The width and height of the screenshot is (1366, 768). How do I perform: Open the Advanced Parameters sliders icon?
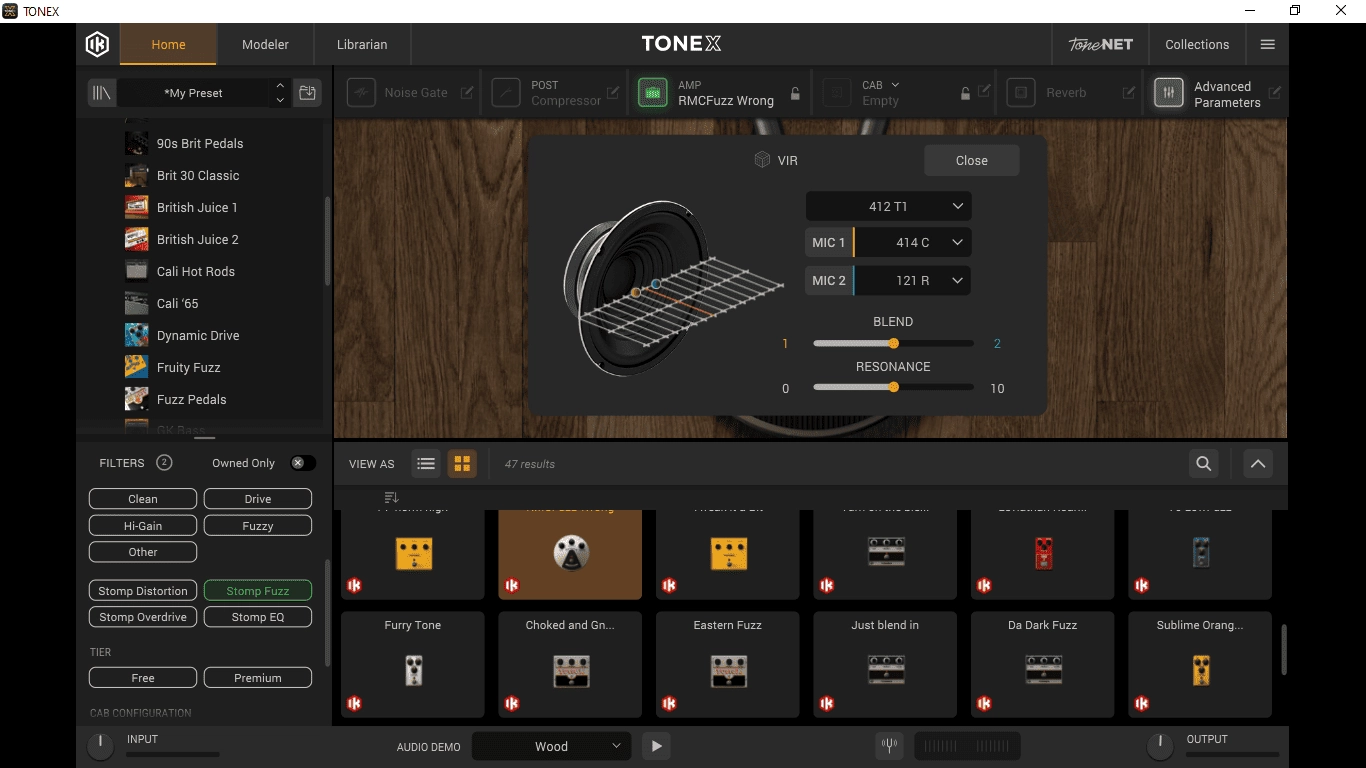coord(1168,93)
